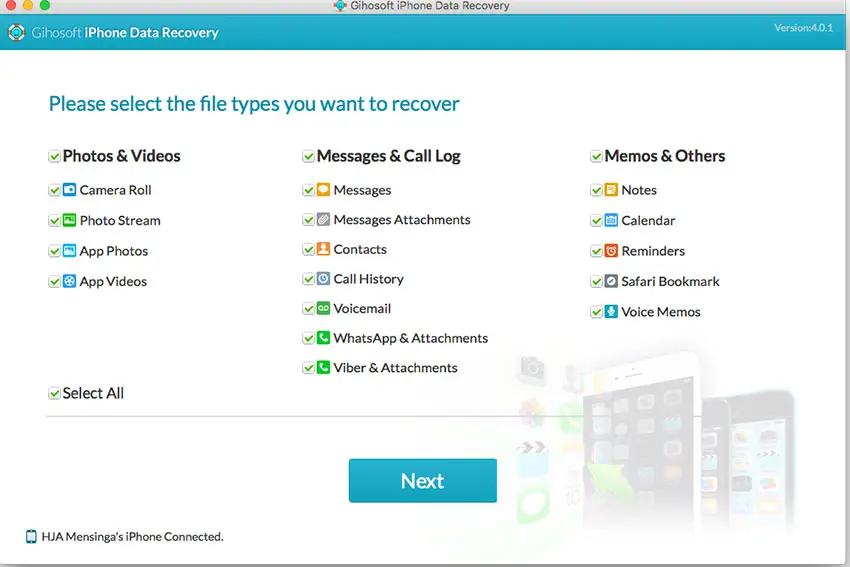The height and width of the screenshot is (567, 850).
Task: Click the 'Safari Bookmark' label
Action: click(x=671, y=281)
